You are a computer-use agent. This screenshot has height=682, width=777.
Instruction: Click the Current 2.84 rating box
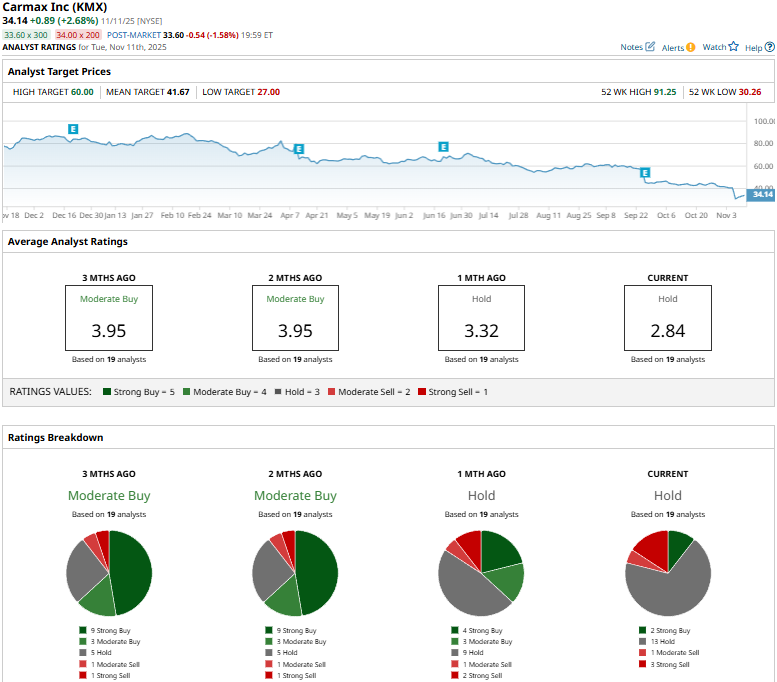tap(667, 318)
